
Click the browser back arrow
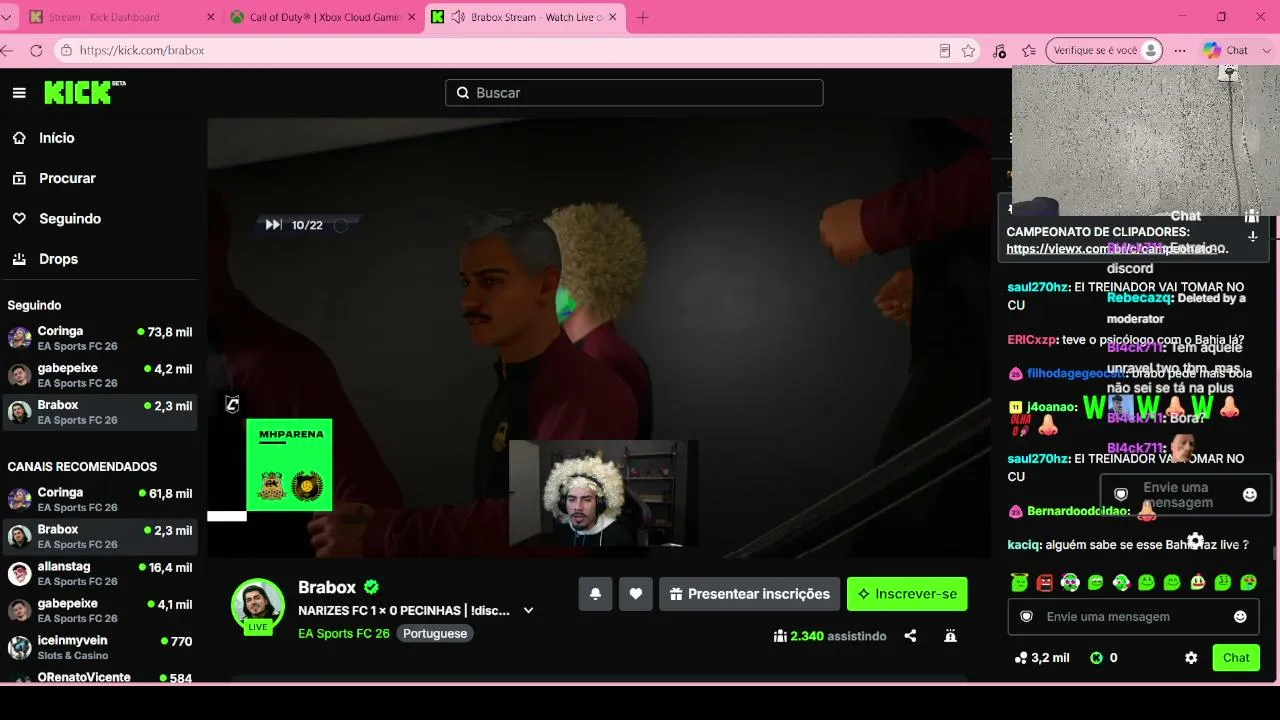(8, 50)
